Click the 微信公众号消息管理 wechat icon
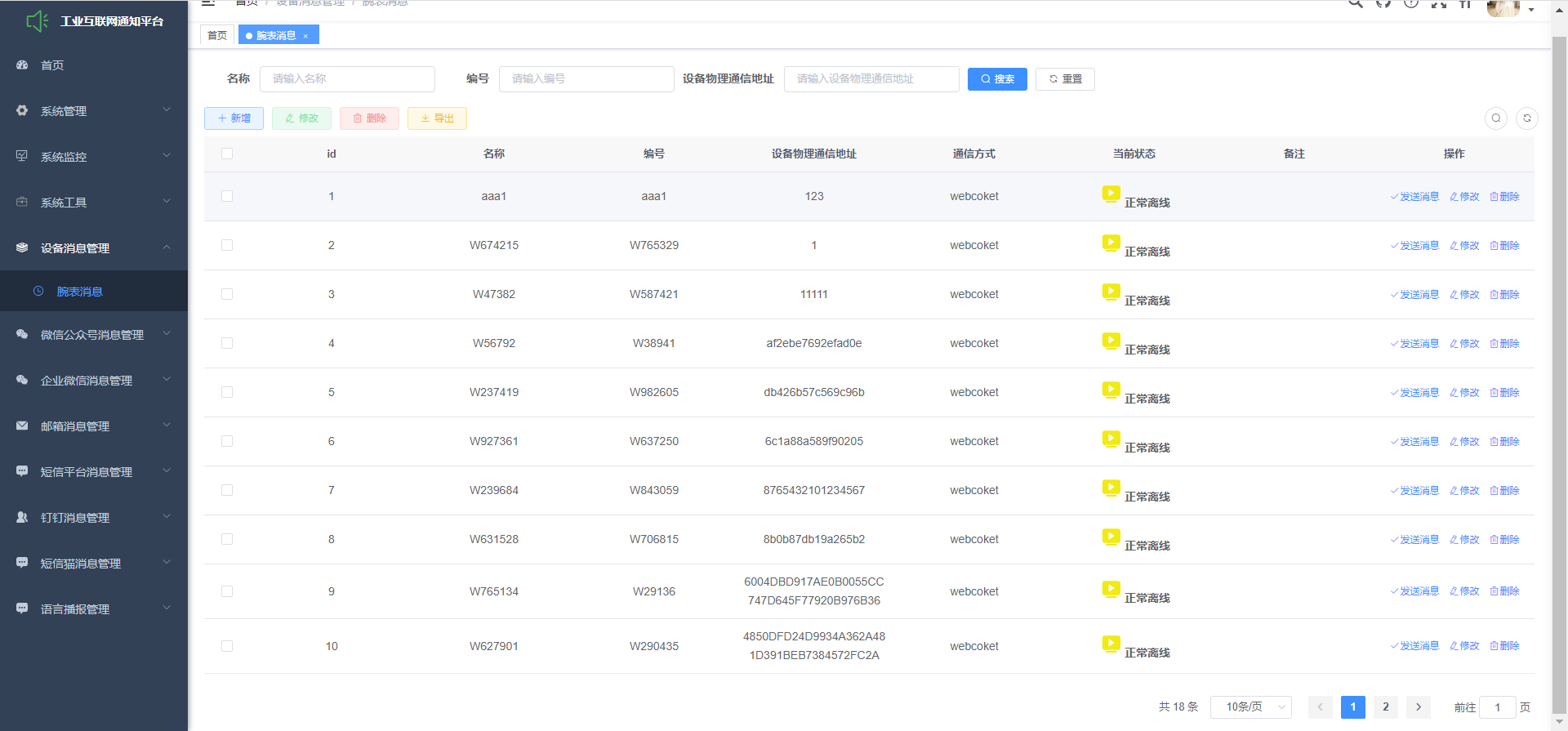The image size is (1568, 731). [22, 334]
